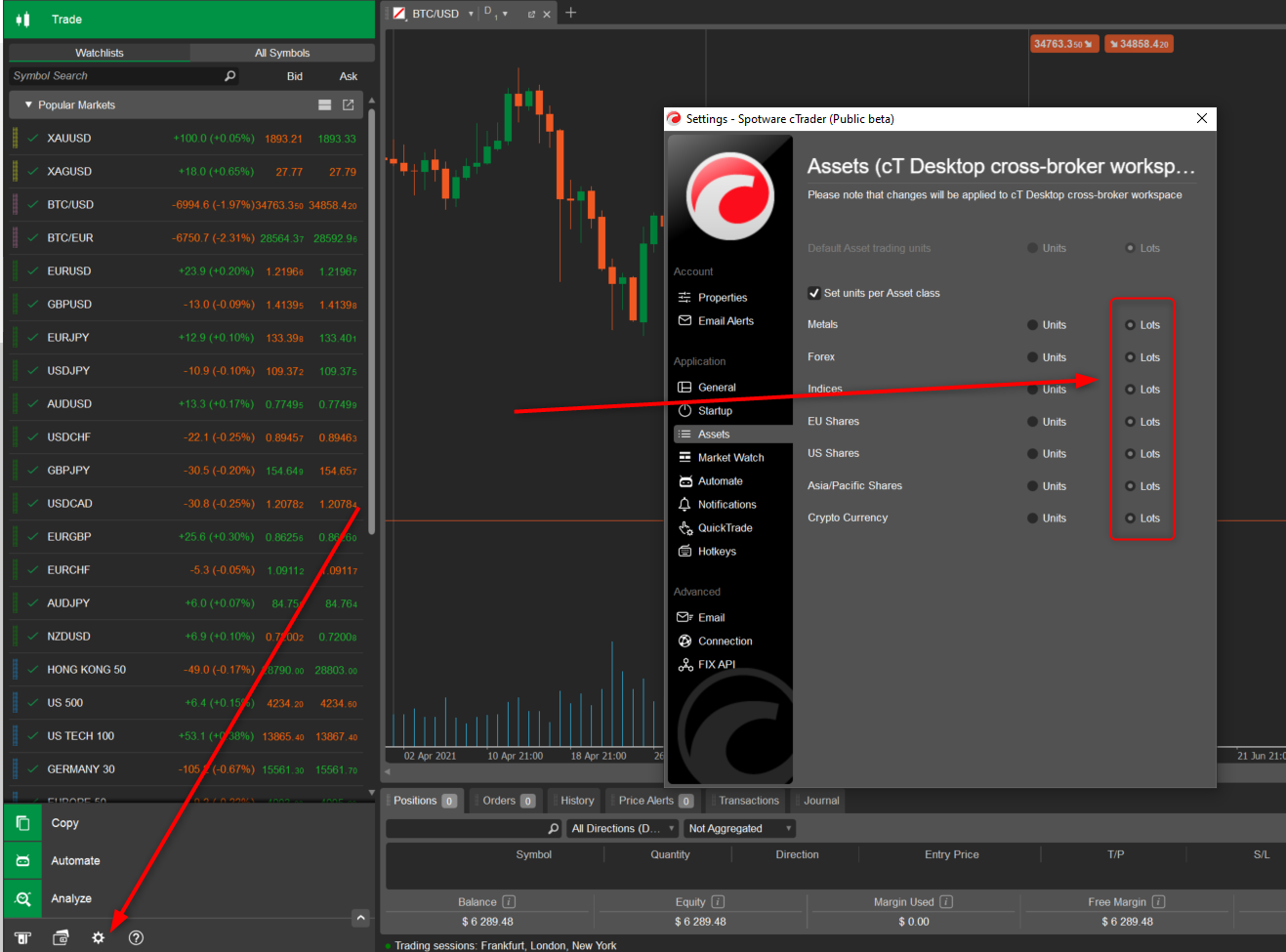Screen dimensions: 1286x952
Task: Open the Journal tab
Action: coord(820,801)
